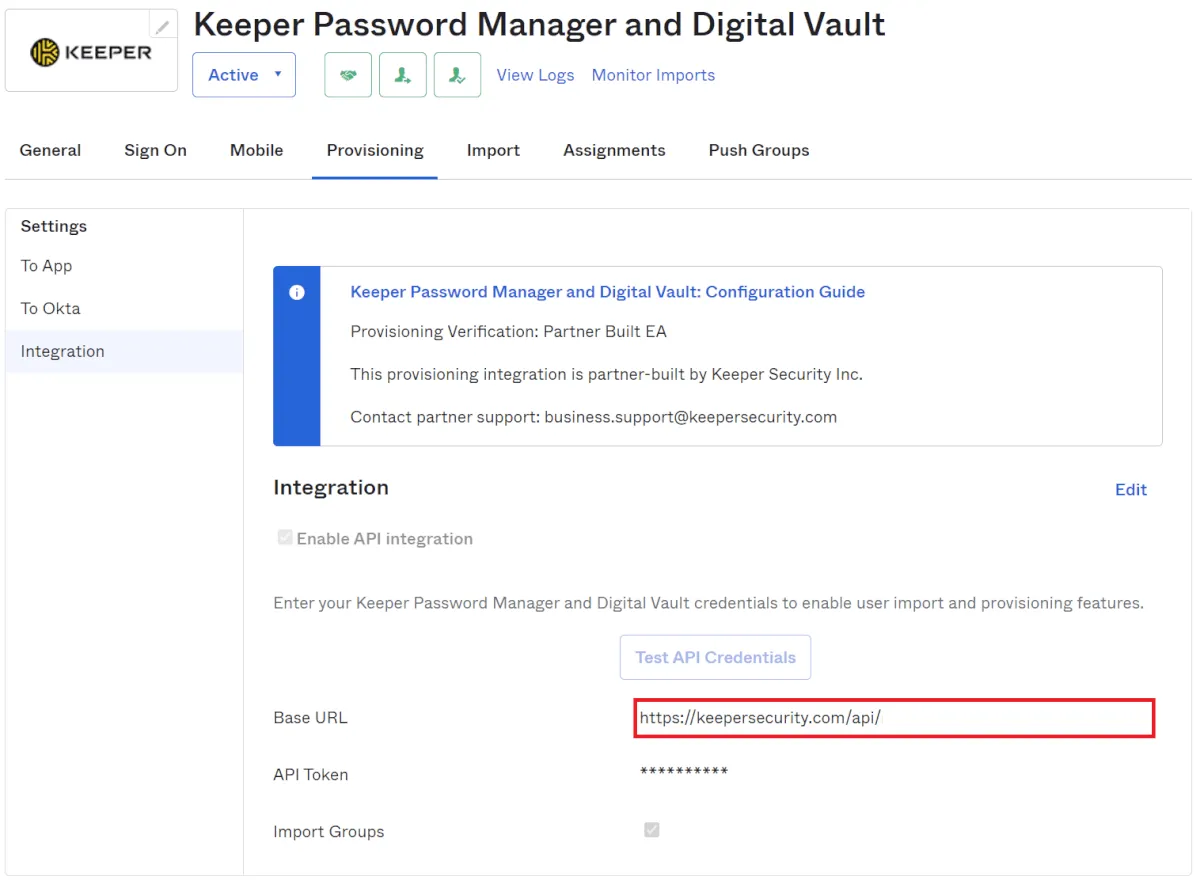
Task: Open the View Logs link
Action: 535,75
